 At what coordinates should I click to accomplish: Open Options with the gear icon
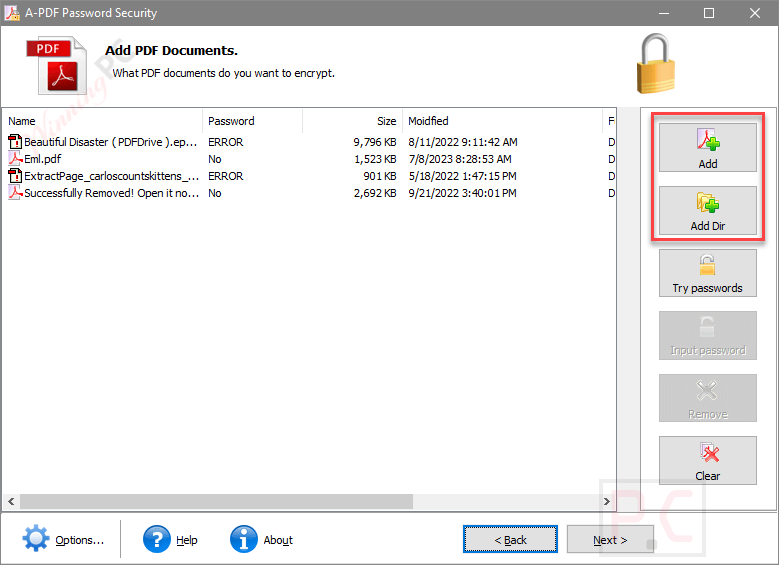coord(36,539)
